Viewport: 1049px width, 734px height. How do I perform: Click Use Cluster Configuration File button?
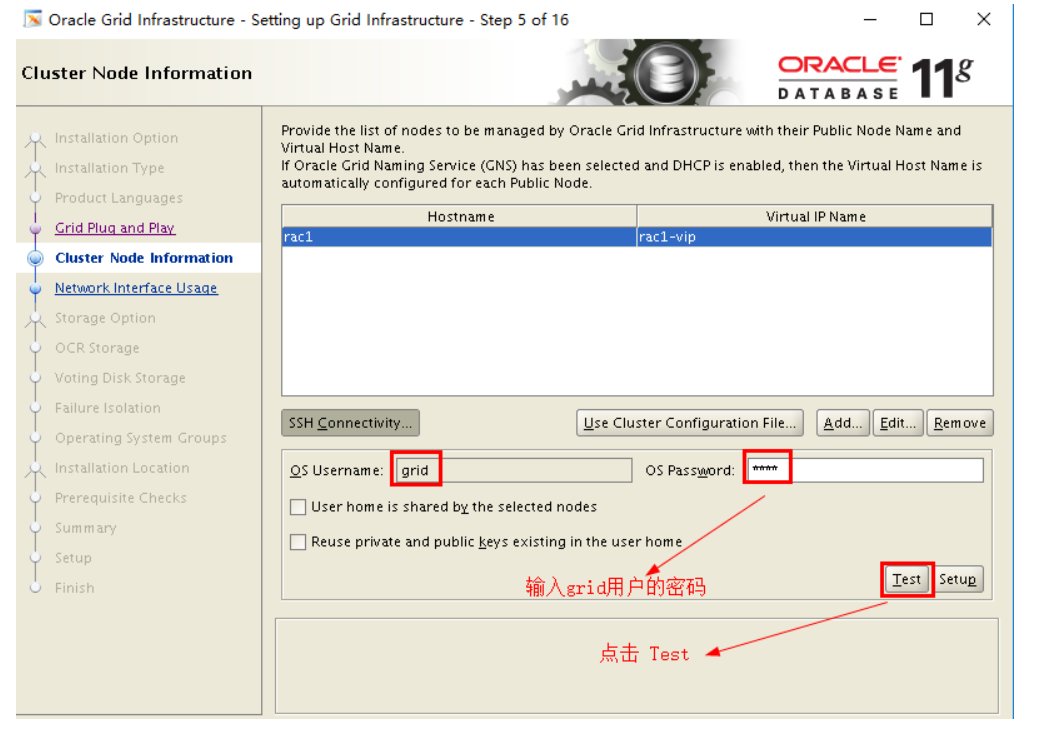pyautogui.click(x=690, y=423)
